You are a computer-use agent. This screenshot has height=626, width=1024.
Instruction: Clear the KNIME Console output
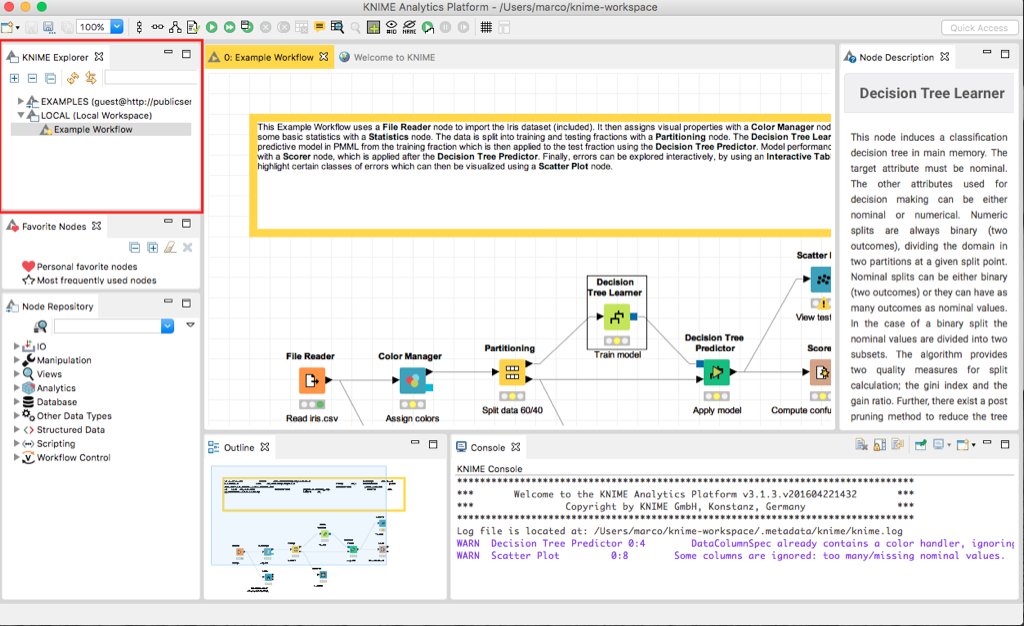(861, 443)
